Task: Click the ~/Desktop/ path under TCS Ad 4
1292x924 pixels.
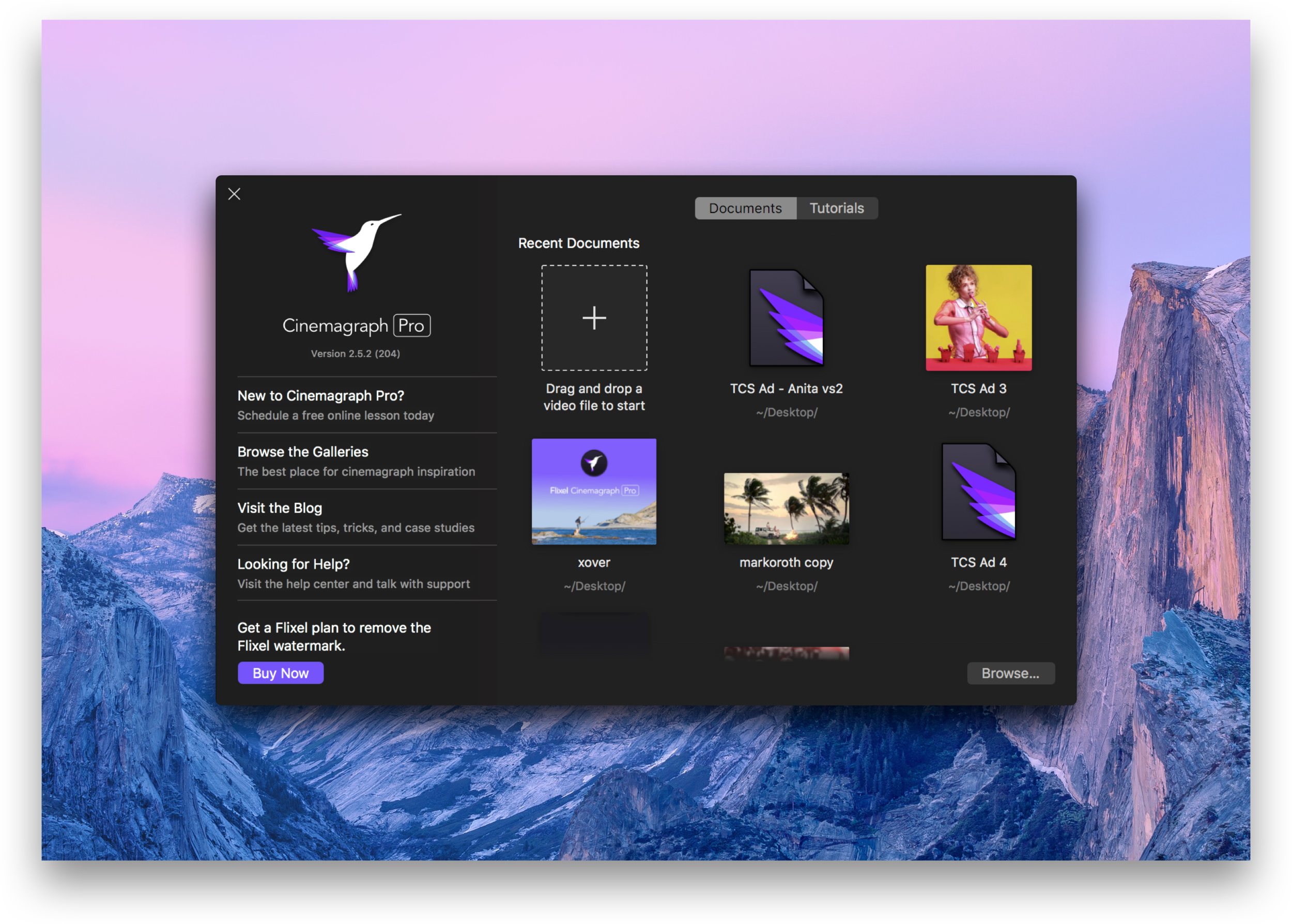Action: click(978, 586)
